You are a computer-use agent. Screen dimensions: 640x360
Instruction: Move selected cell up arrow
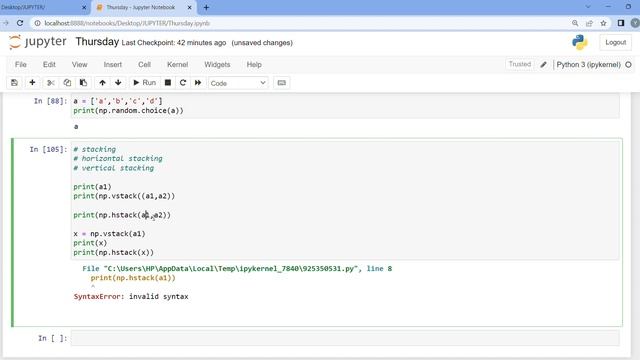(x=102, y=83)
